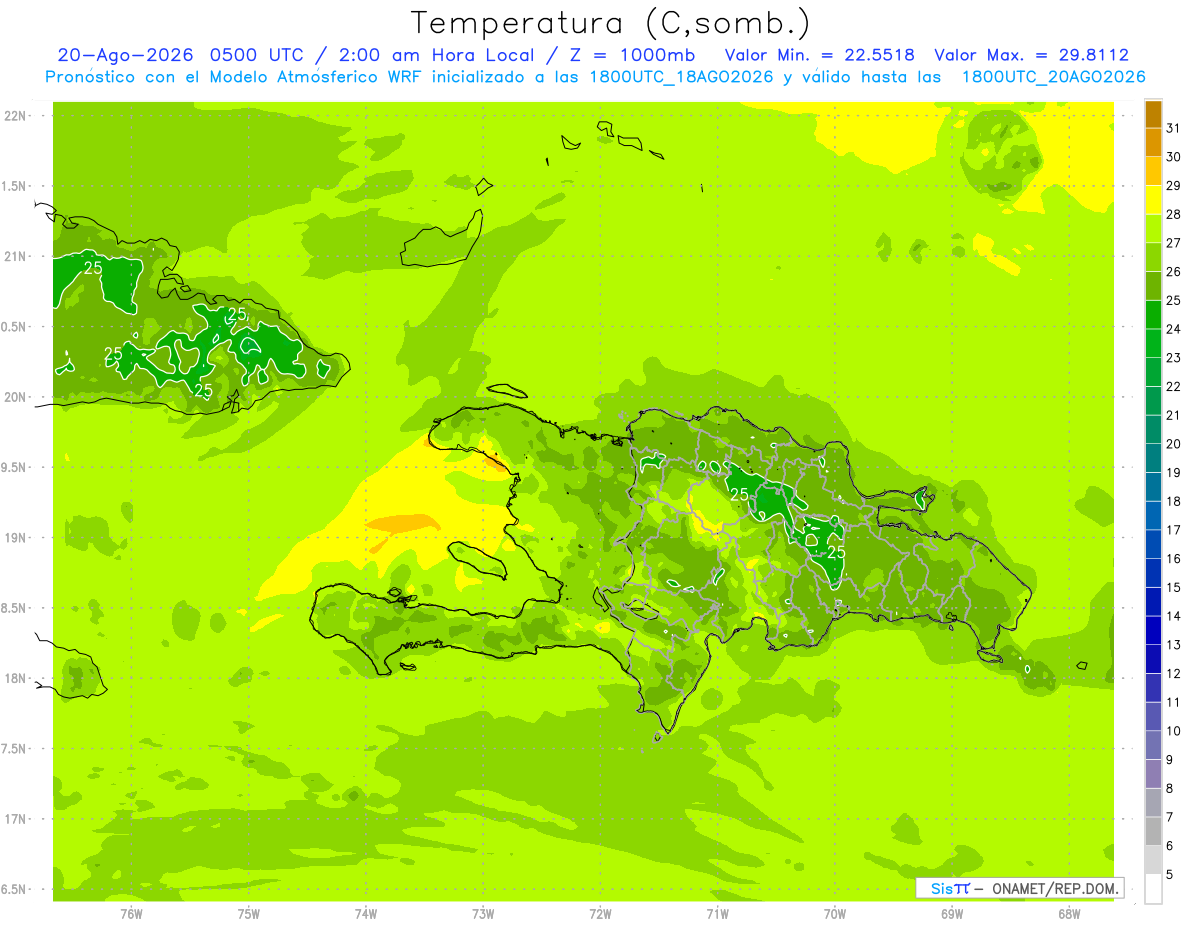Click the colorbar label "5"

(1170, 874)
